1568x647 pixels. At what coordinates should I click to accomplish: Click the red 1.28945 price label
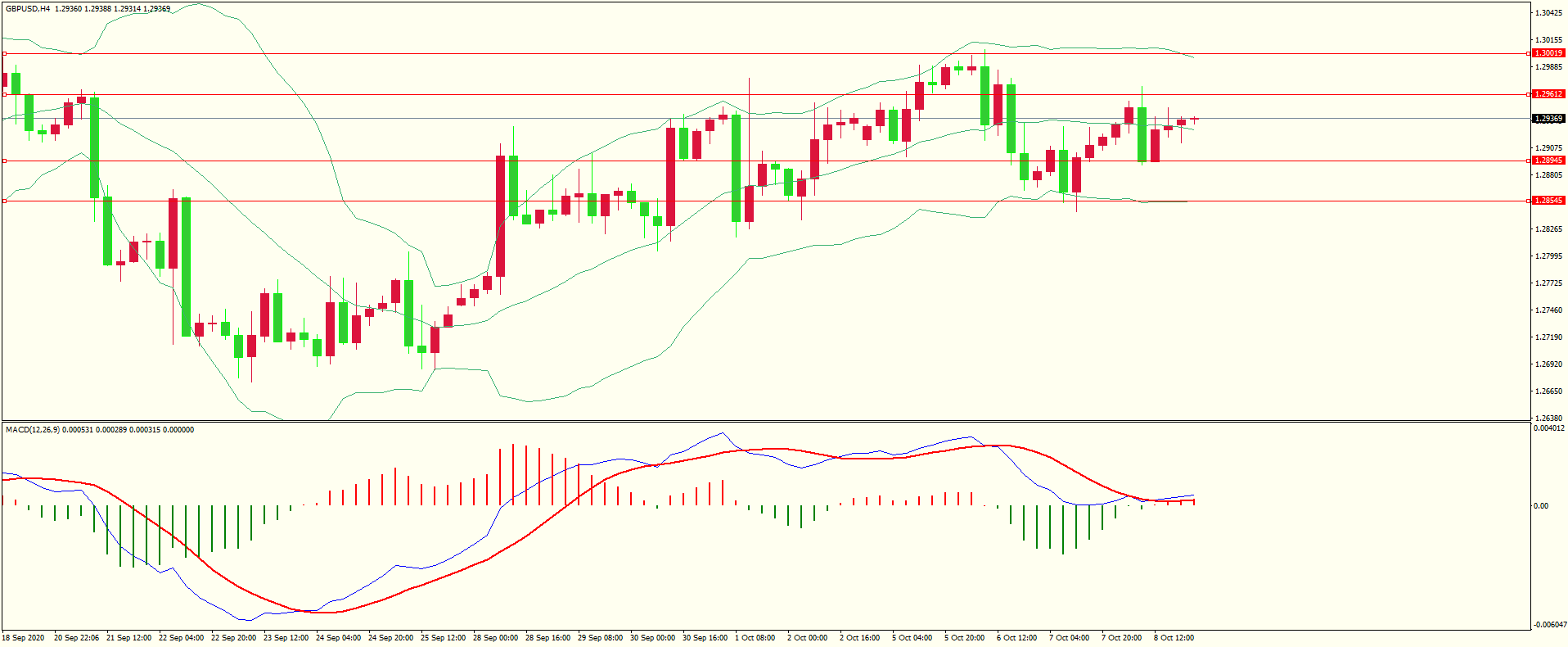click(x=1548, y=161)
